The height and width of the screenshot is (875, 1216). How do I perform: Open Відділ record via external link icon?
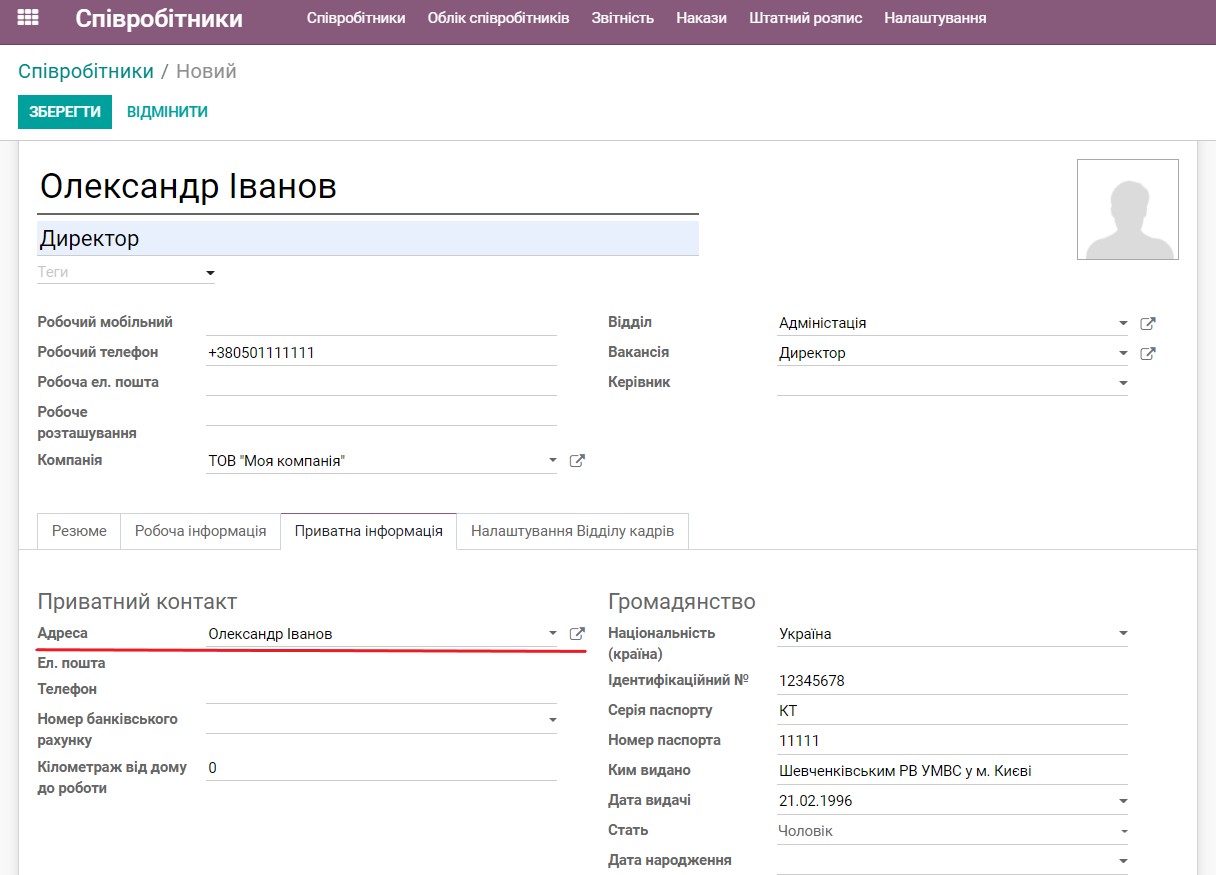click(1148, 323)
